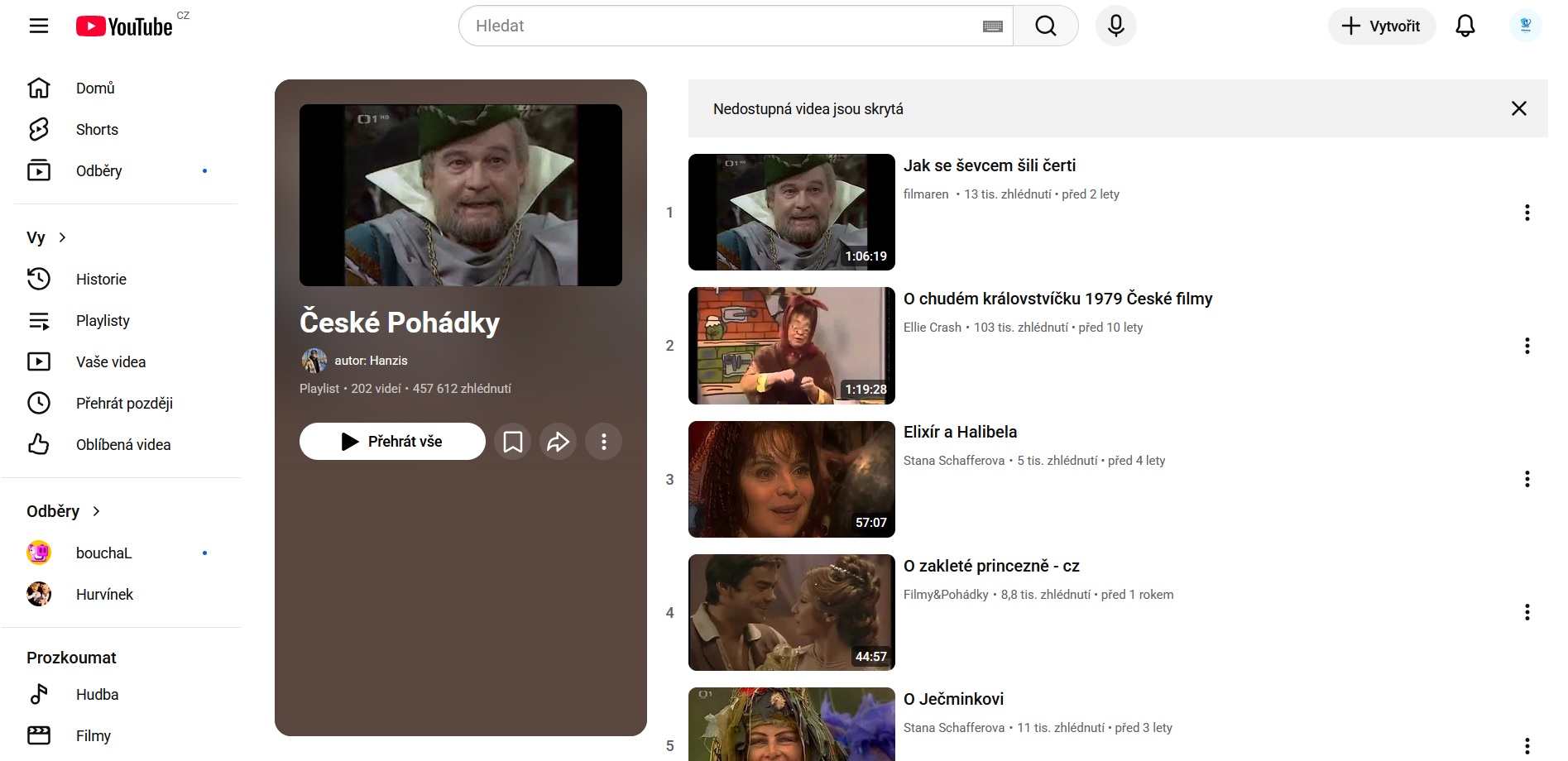Open playlist author Hanzis link
The width and height of the screenshot is (1568, 761).
(x=371, y=361)
